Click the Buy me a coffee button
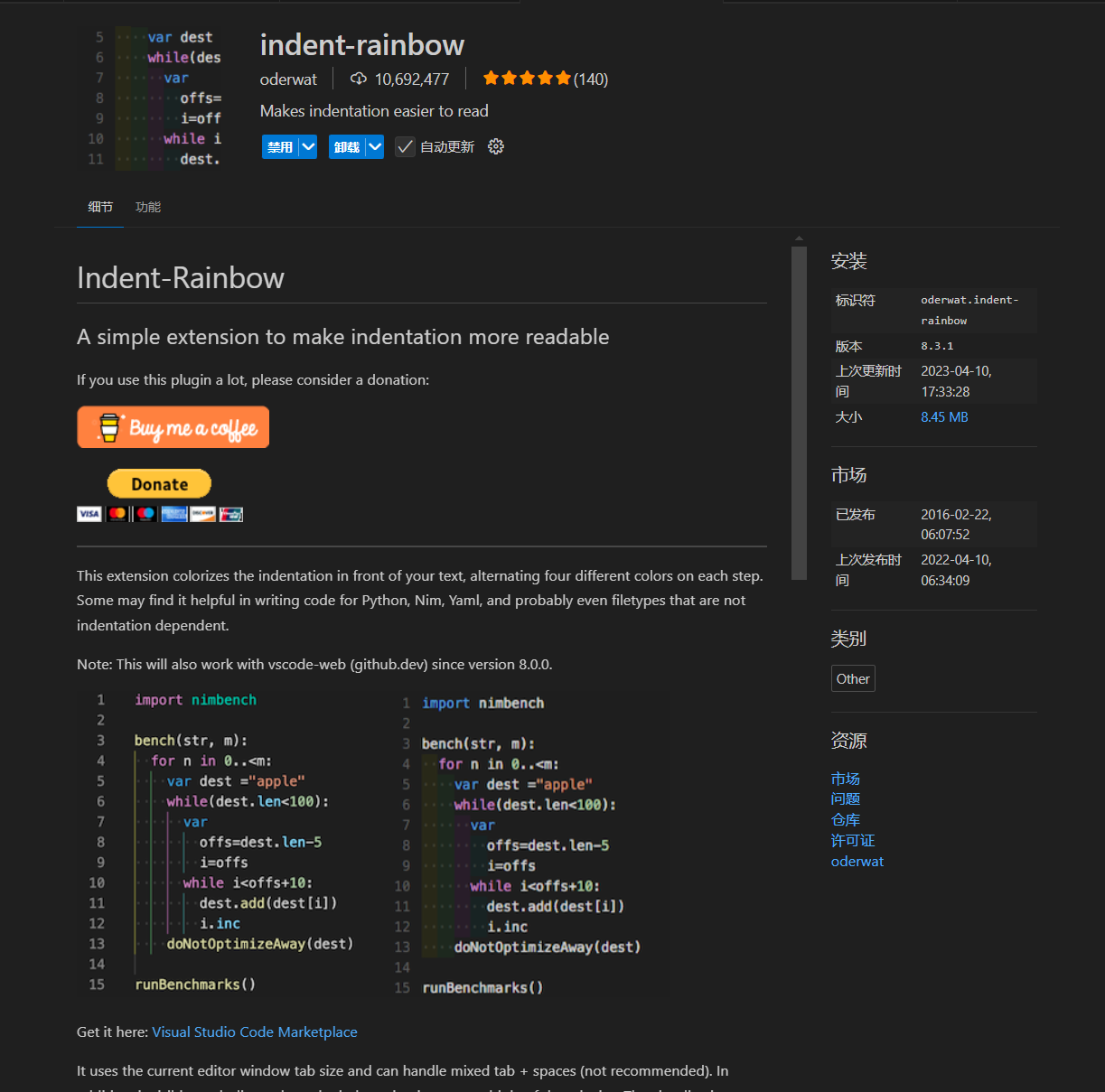This screenshot has width=1105, height=1092. point(173,427)
